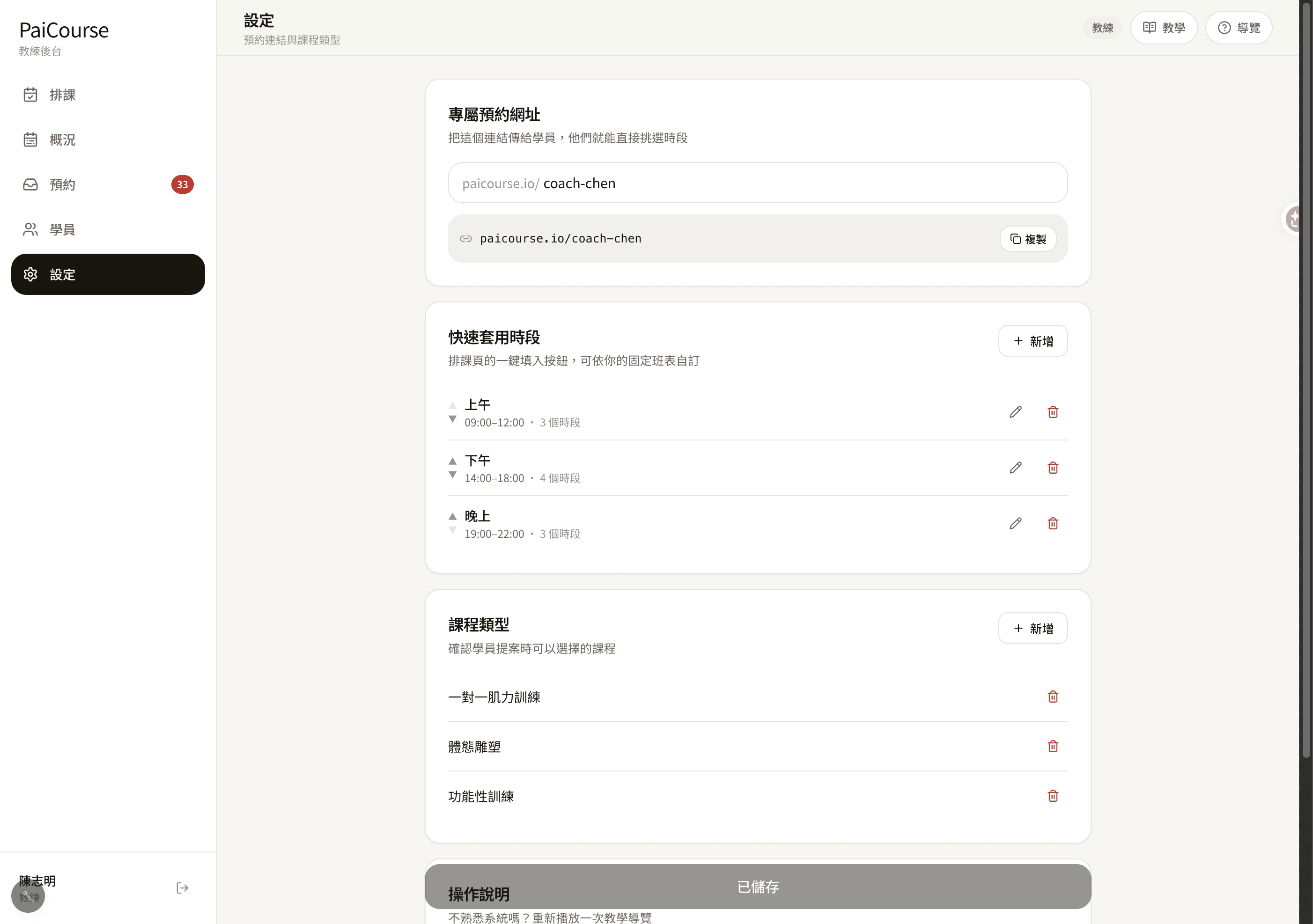The image size is (1313, 924).
Task: Delete the 一對一肌力訓練 course type
Action: click(x=1053, y=697)
